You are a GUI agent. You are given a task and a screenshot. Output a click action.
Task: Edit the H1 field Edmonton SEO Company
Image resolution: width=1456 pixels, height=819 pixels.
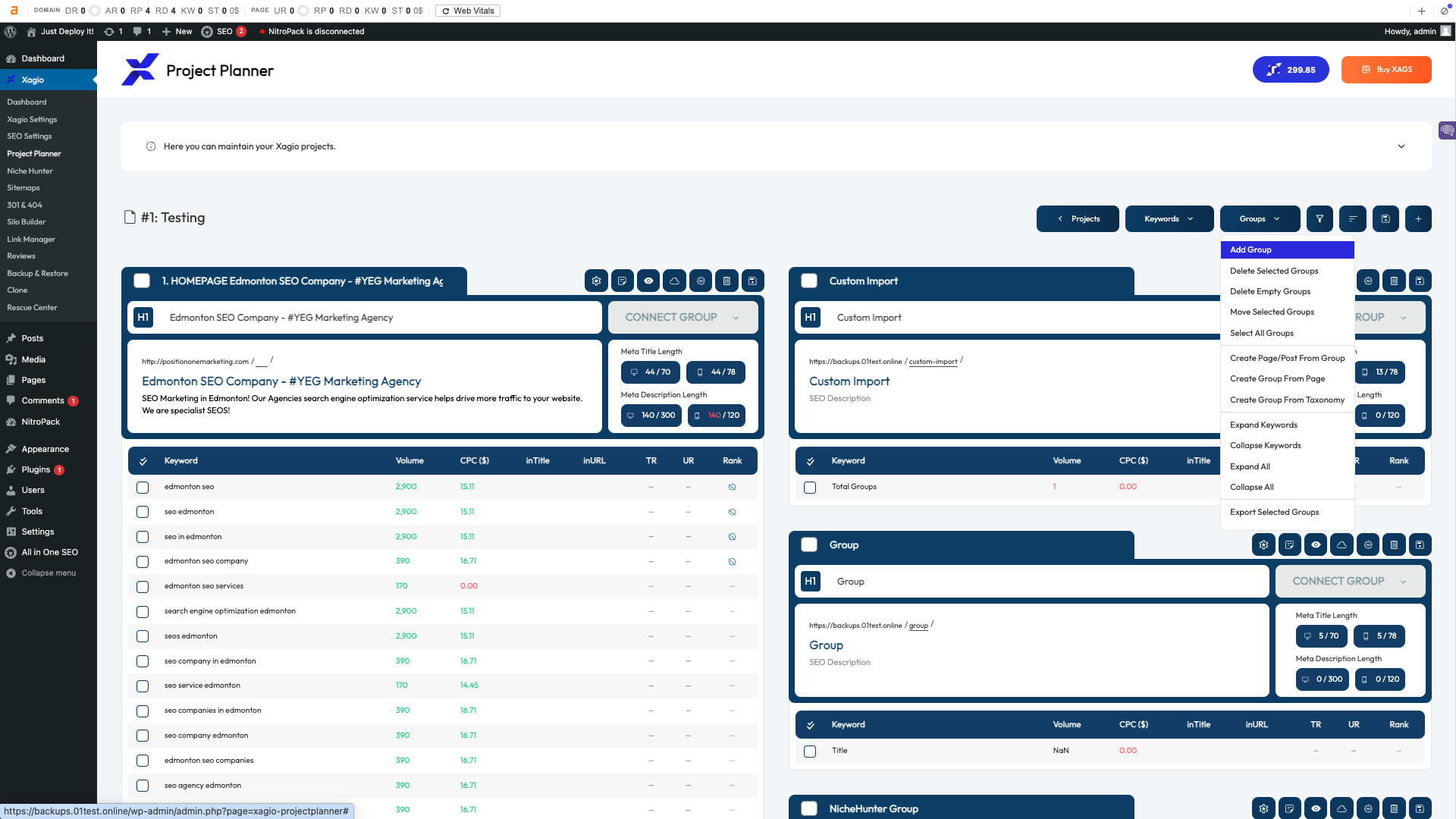(364, 318)
